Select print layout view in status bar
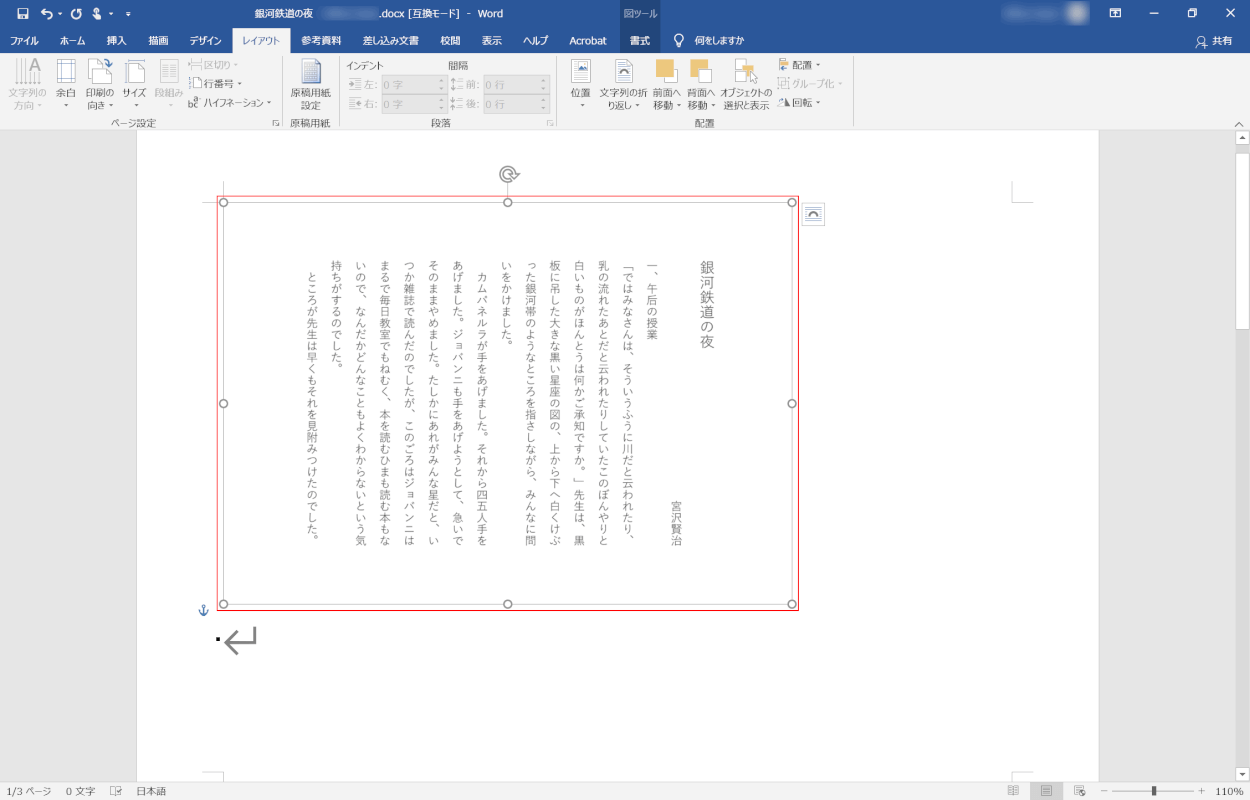The height and width of the screenshot is (800, 1250). 1046,791
